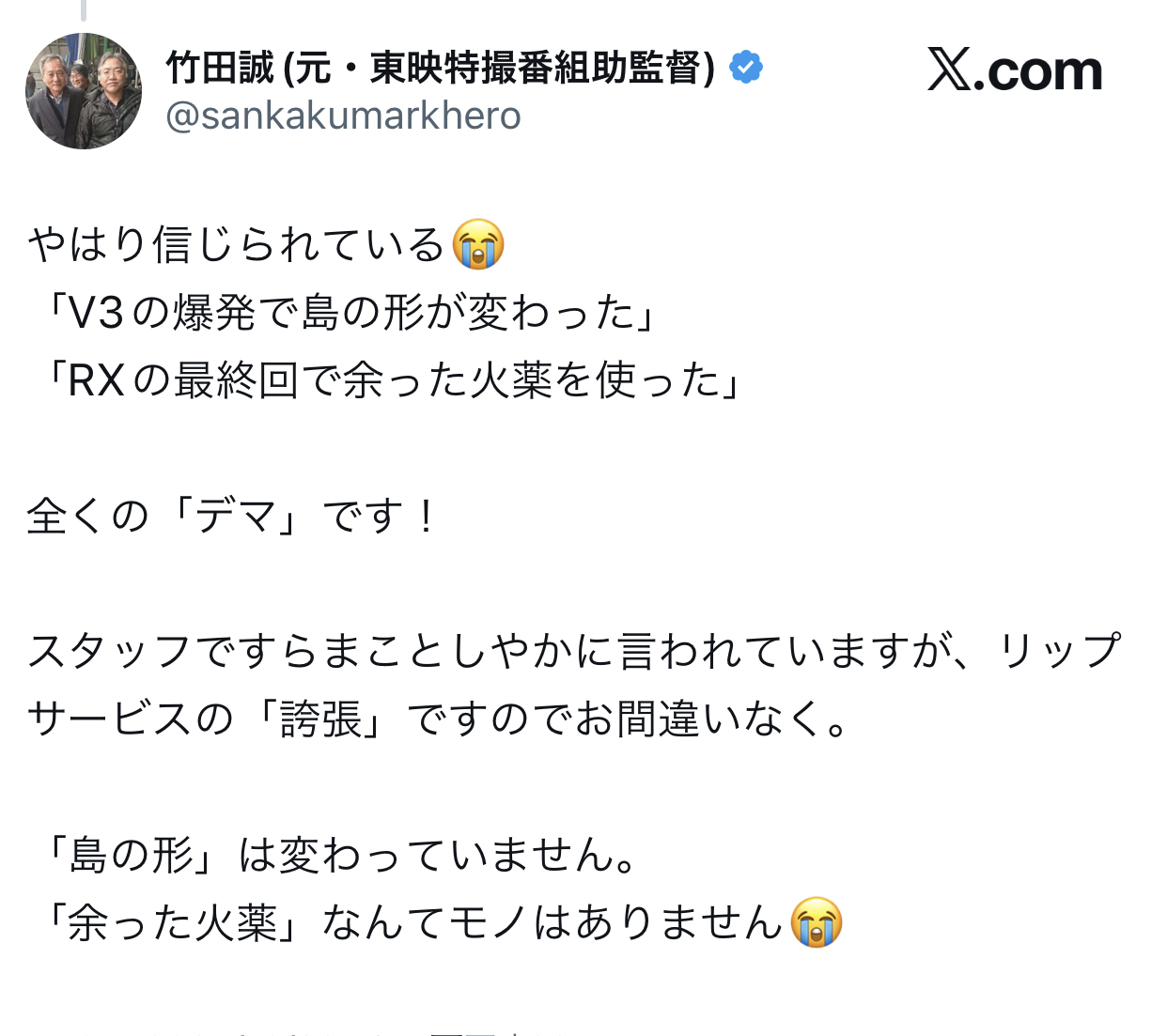Click the text やはり信じられている

pos(236,245)
